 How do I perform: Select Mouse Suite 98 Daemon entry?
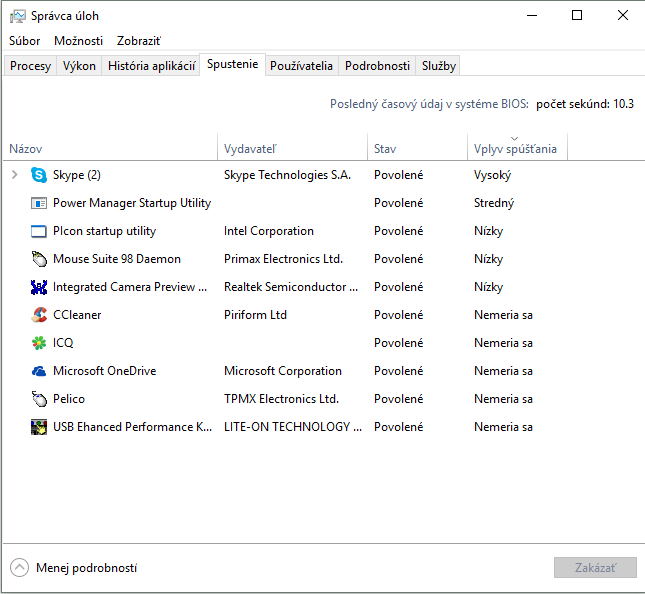117,259
